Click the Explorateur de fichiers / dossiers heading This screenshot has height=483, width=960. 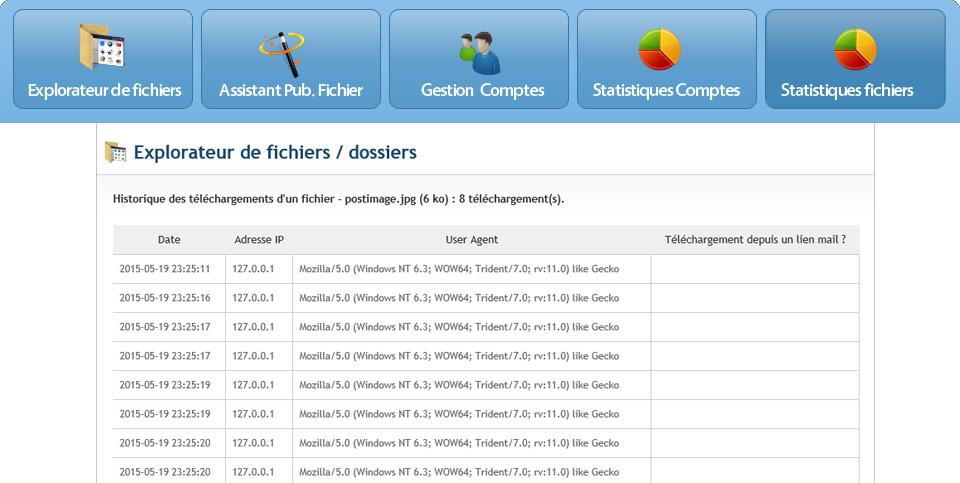point(275,153)
